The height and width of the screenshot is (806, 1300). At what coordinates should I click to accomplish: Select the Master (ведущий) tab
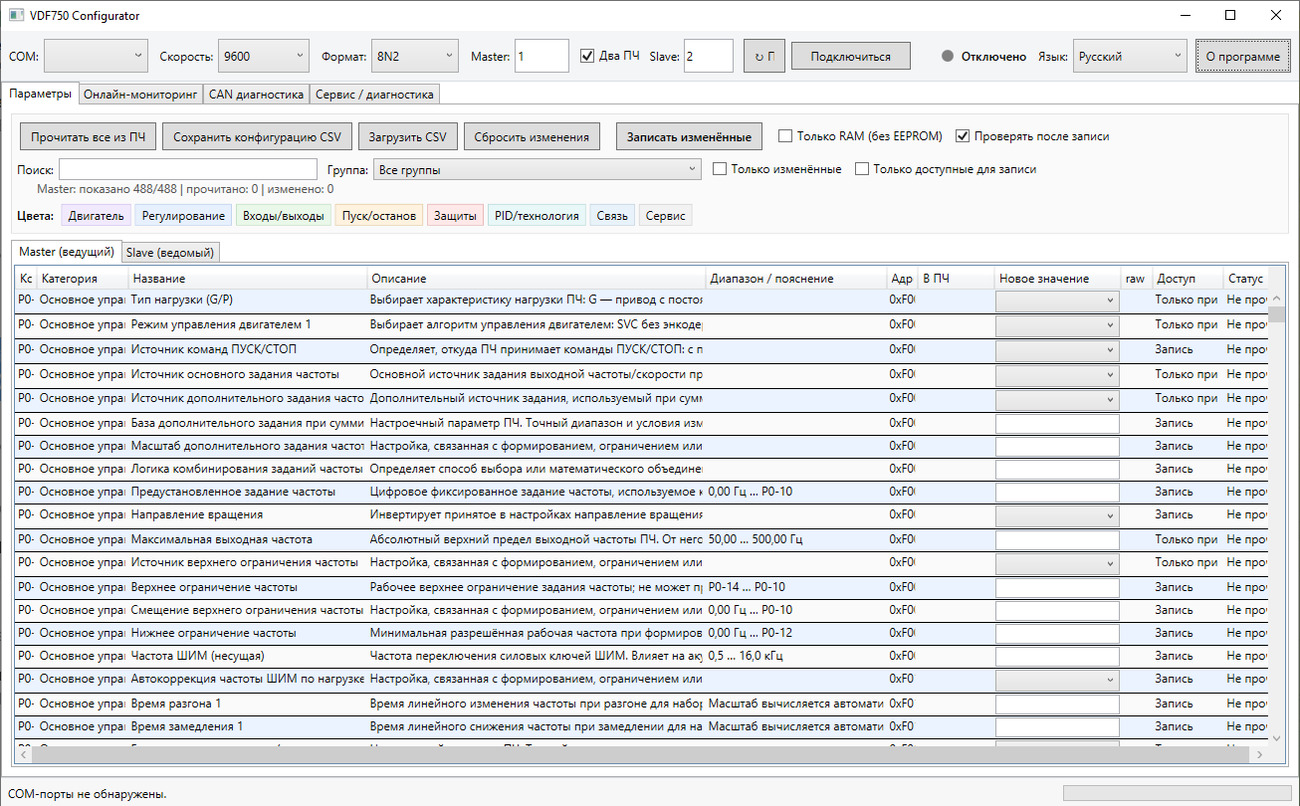tap(67, 251)
